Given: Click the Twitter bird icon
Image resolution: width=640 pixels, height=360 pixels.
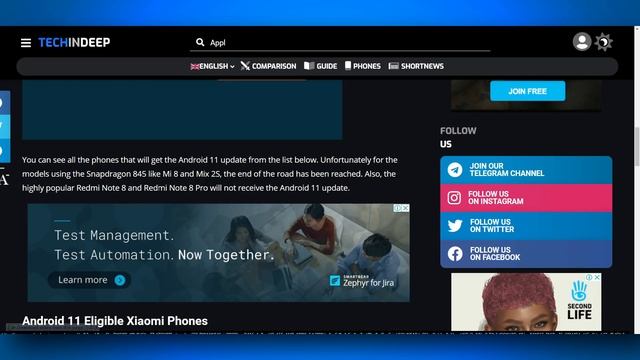Looking at the screenshot, I should click(x=455, y=226).
